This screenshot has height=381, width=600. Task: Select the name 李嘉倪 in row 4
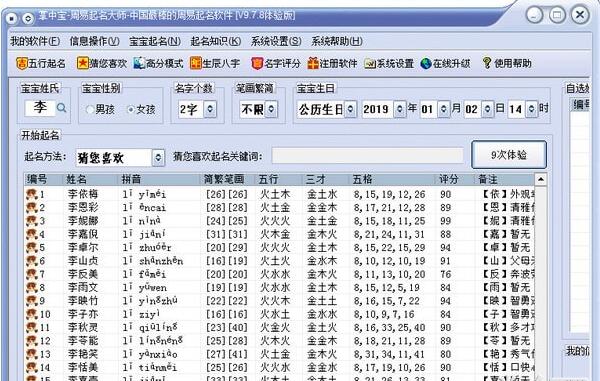point(83,234)
